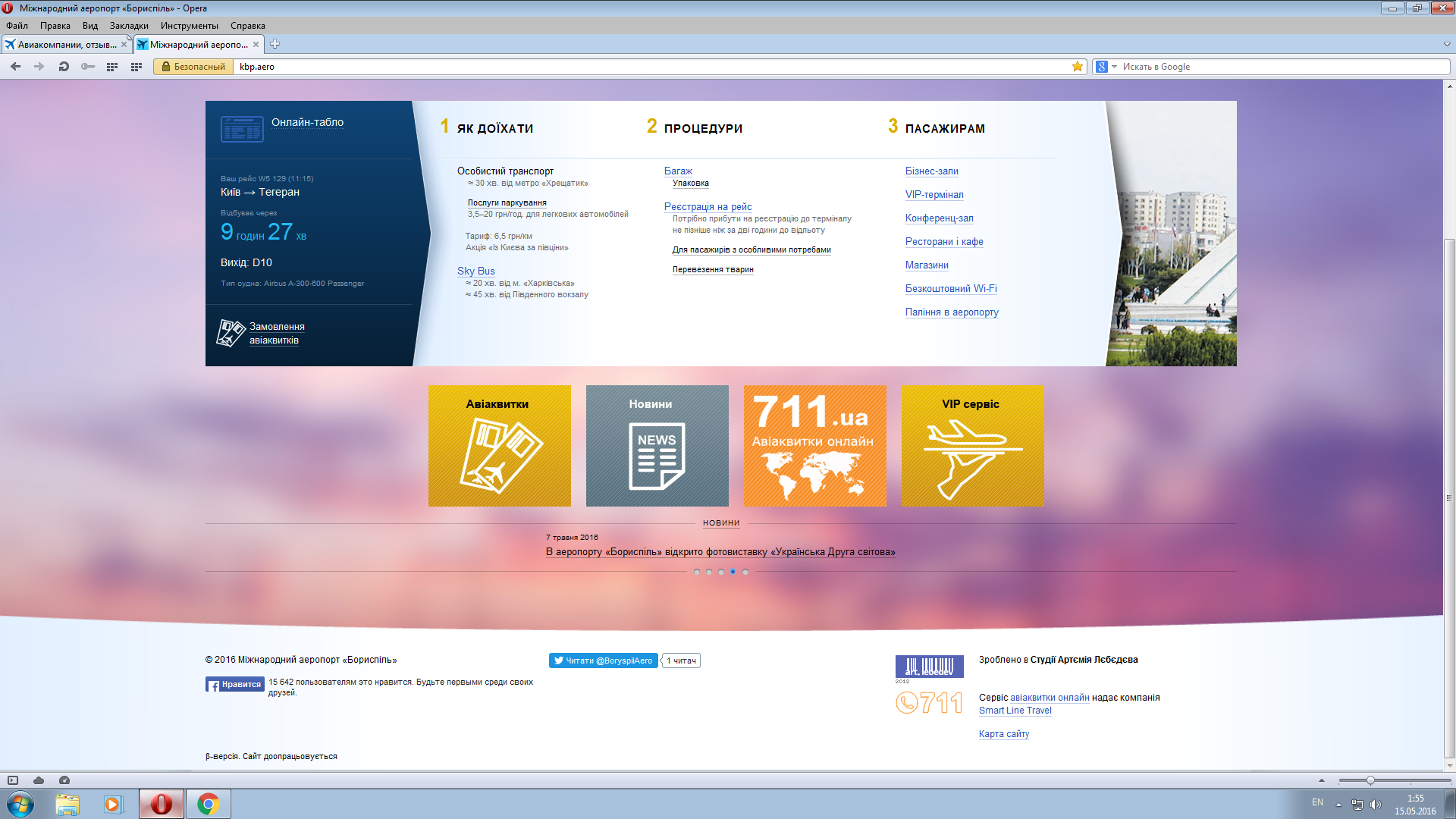Select the third news carousel dot

[721, 572]
